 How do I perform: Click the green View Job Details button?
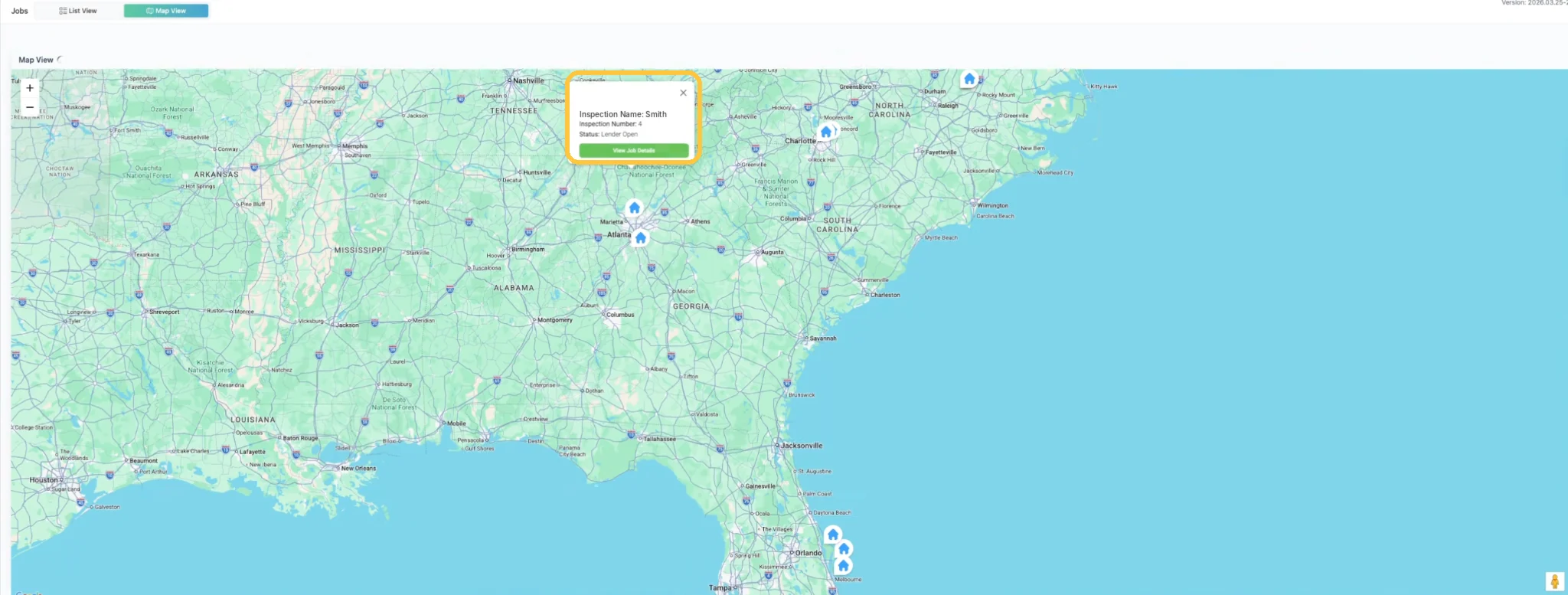[634, 150]
